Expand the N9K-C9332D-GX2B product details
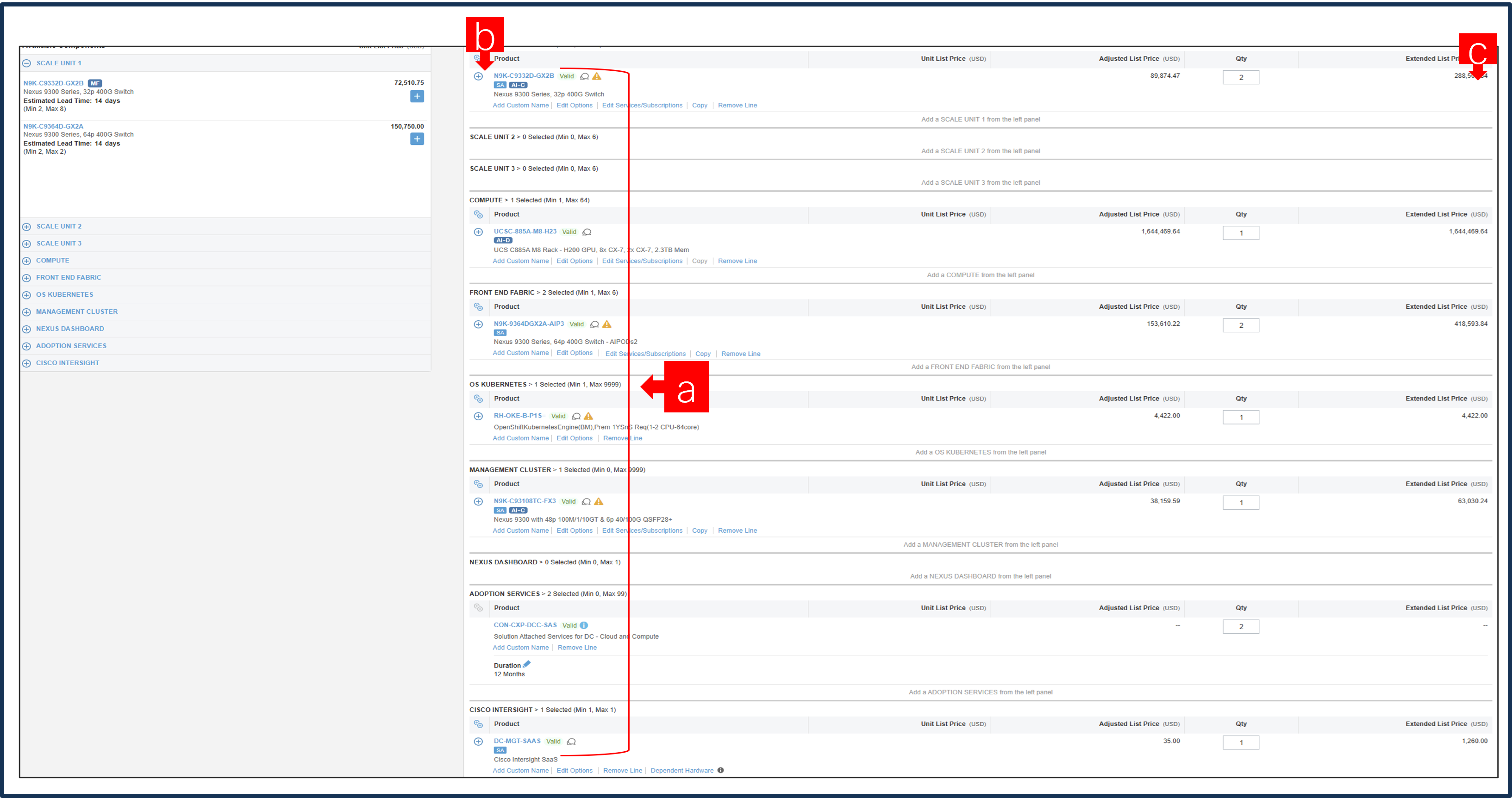The height and width of the screenshot is (798, 1512). 478,76
